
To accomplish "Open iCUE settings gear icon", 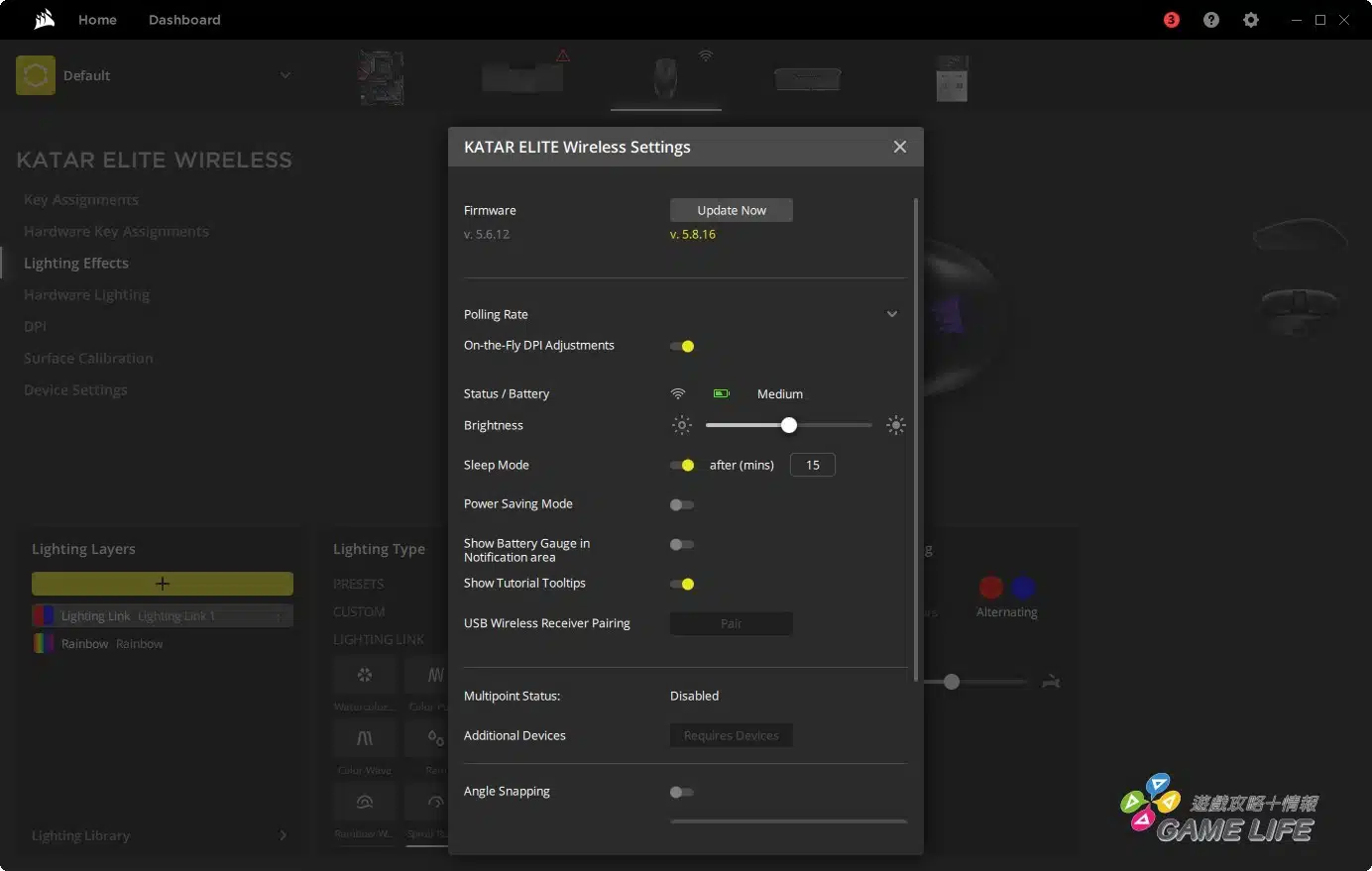I will 1251,20.
